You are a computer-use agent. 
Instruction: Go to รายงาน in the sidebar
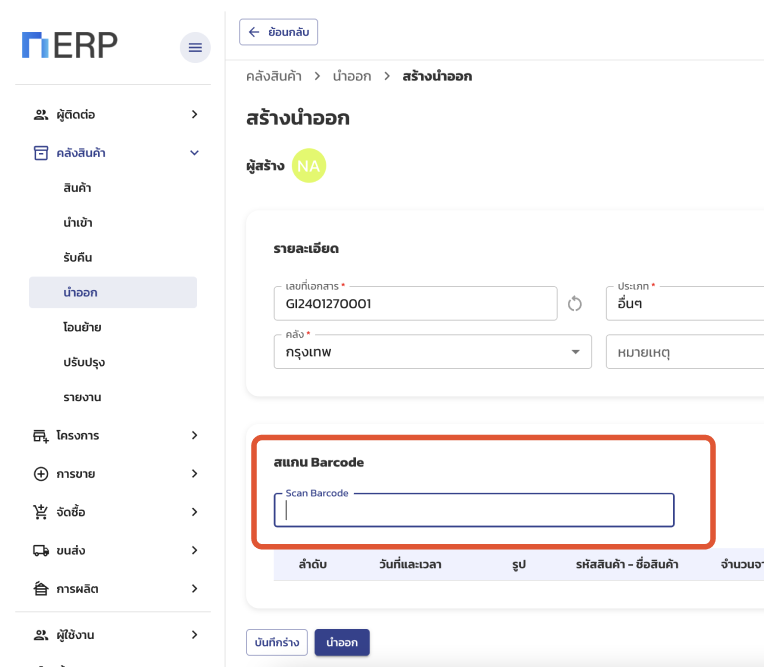click(82, 397)
